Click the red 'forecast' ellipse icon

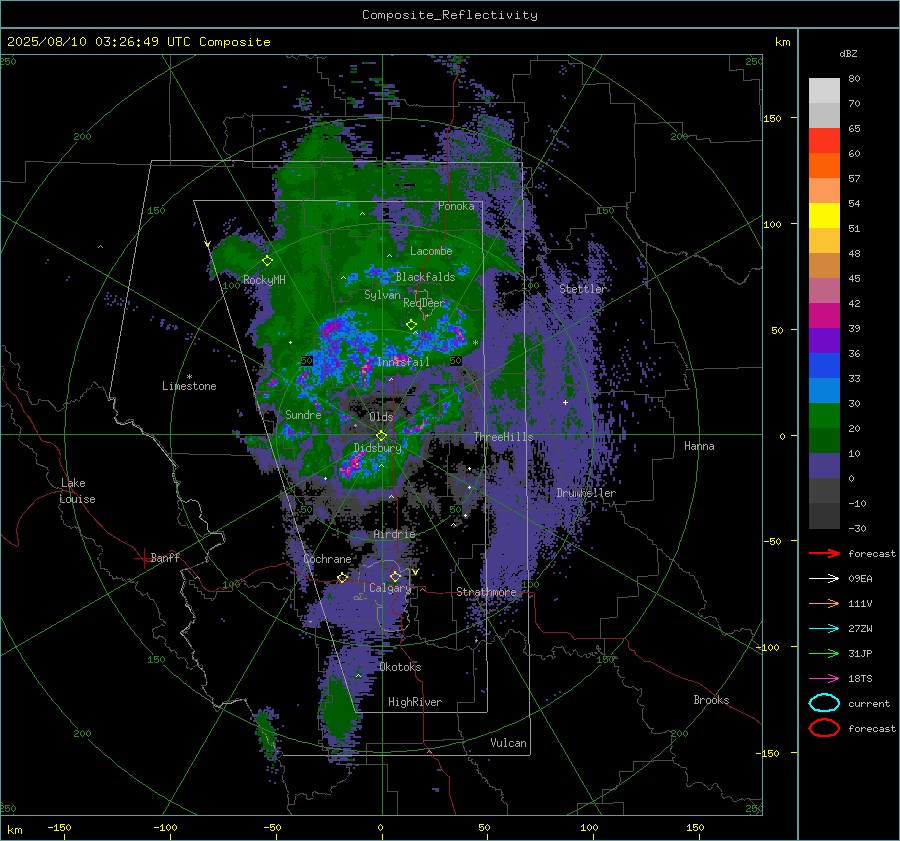[x=824, y=728]
